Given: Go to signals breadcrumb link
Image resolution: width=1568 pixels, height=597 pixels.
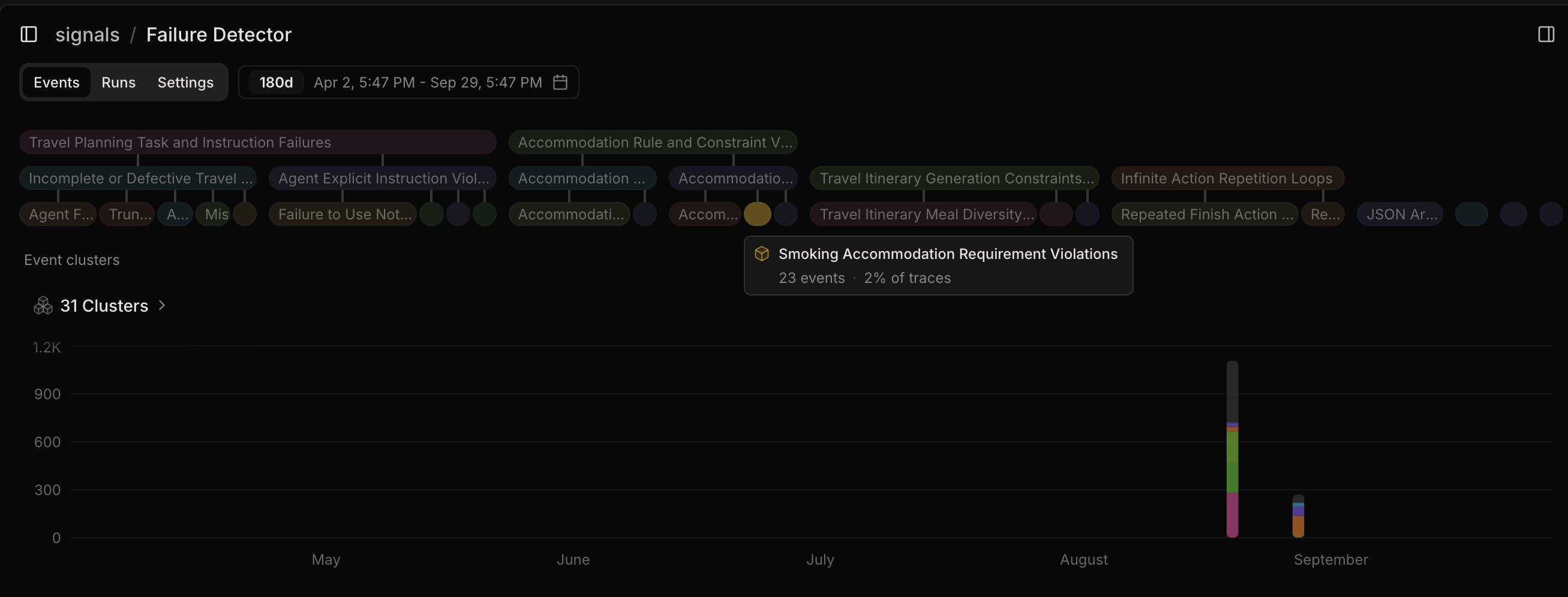Looking at the screenshot, I should click(x=88, y=35).
